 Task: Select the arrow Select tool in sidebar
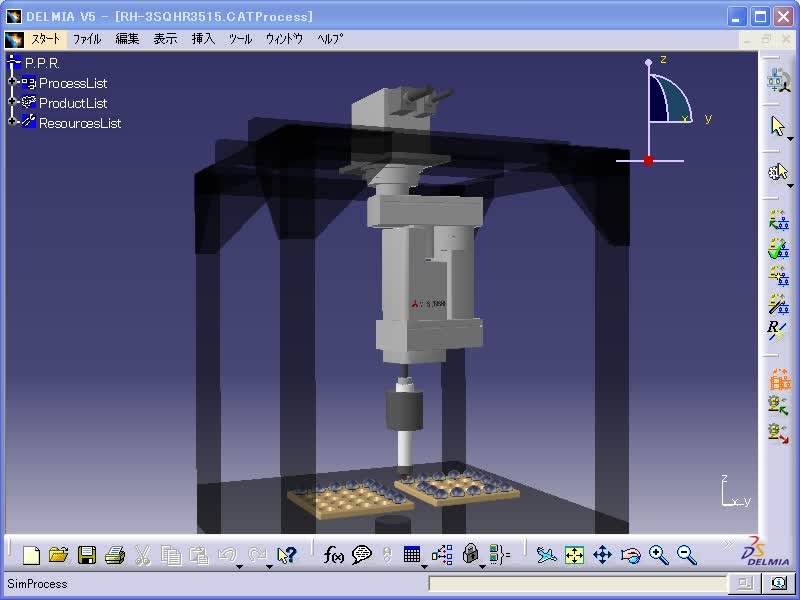pos(778,126)
